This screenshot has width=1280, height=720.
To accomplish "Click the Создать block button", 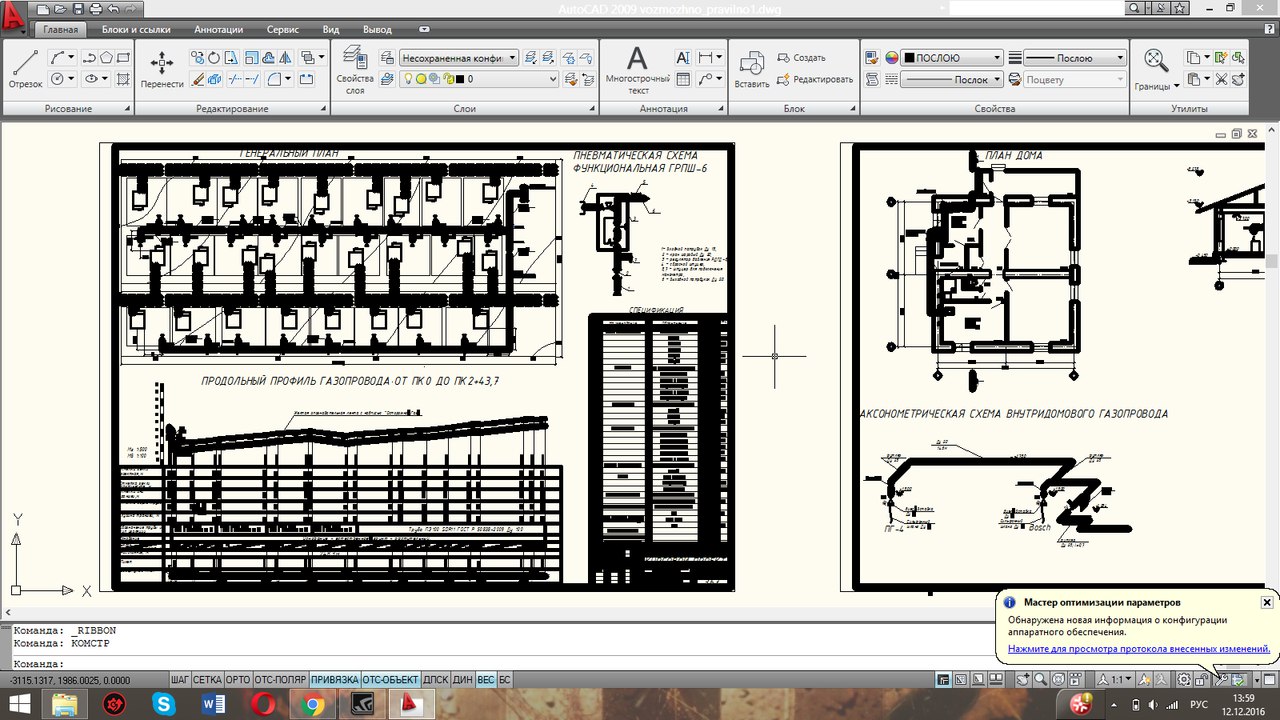I will (x=800, y=58).
